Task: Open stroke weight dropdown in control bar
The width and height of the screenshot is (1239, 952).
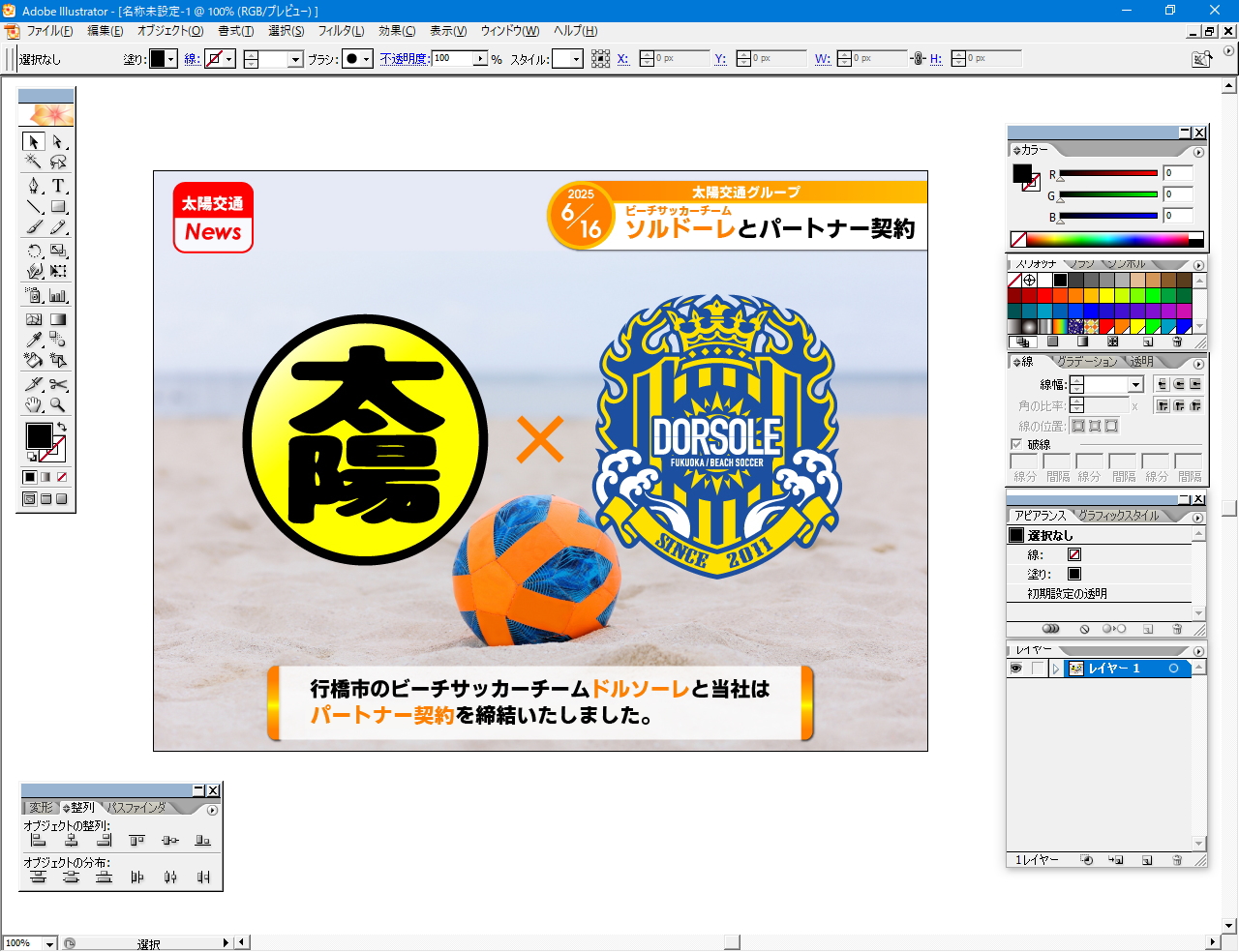Action: [296, 59]
